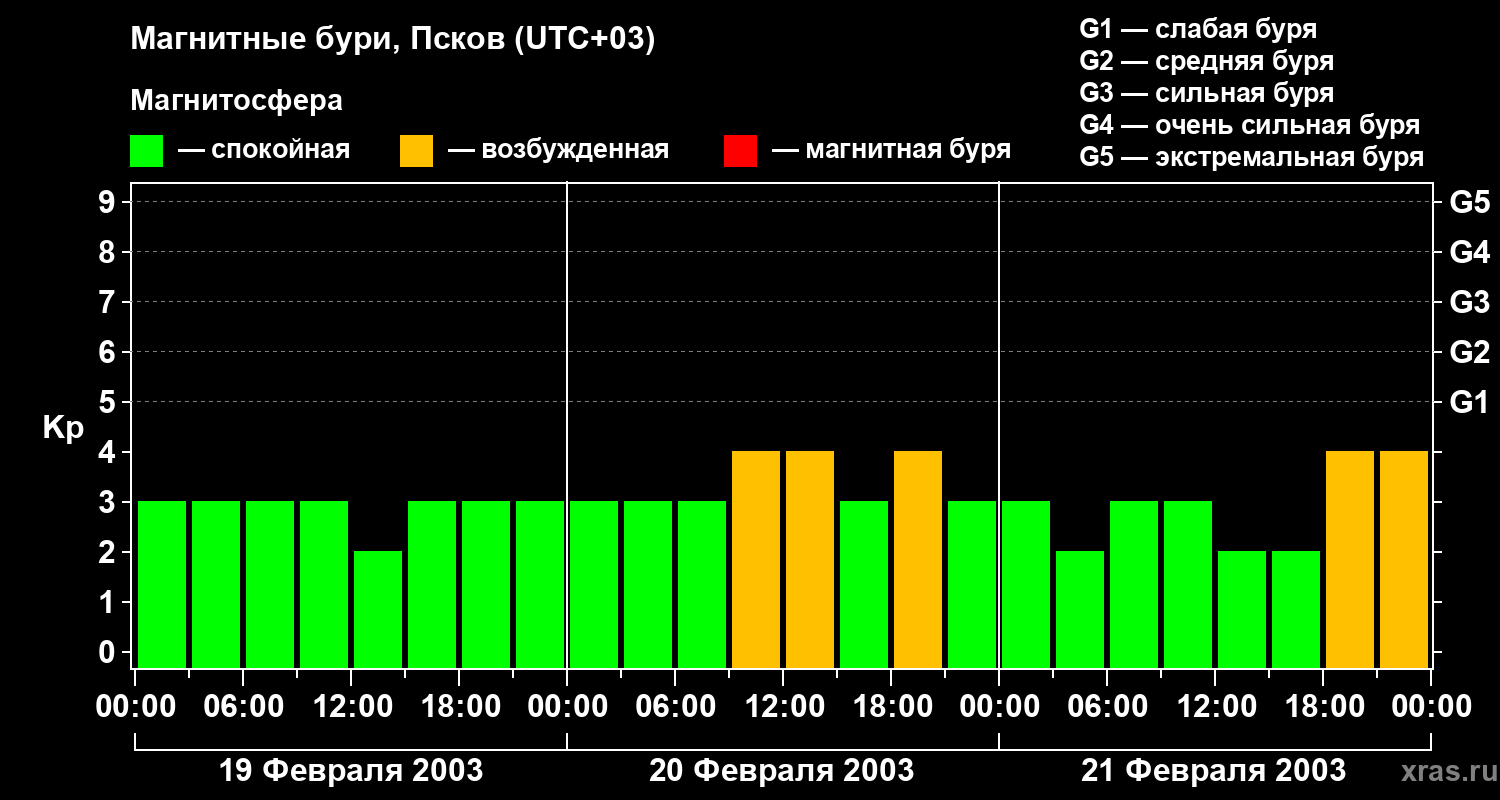
Task: Click the title 'Магнитные бури, Псков (UTC+03)'
Action: click(x=392, y=40)
